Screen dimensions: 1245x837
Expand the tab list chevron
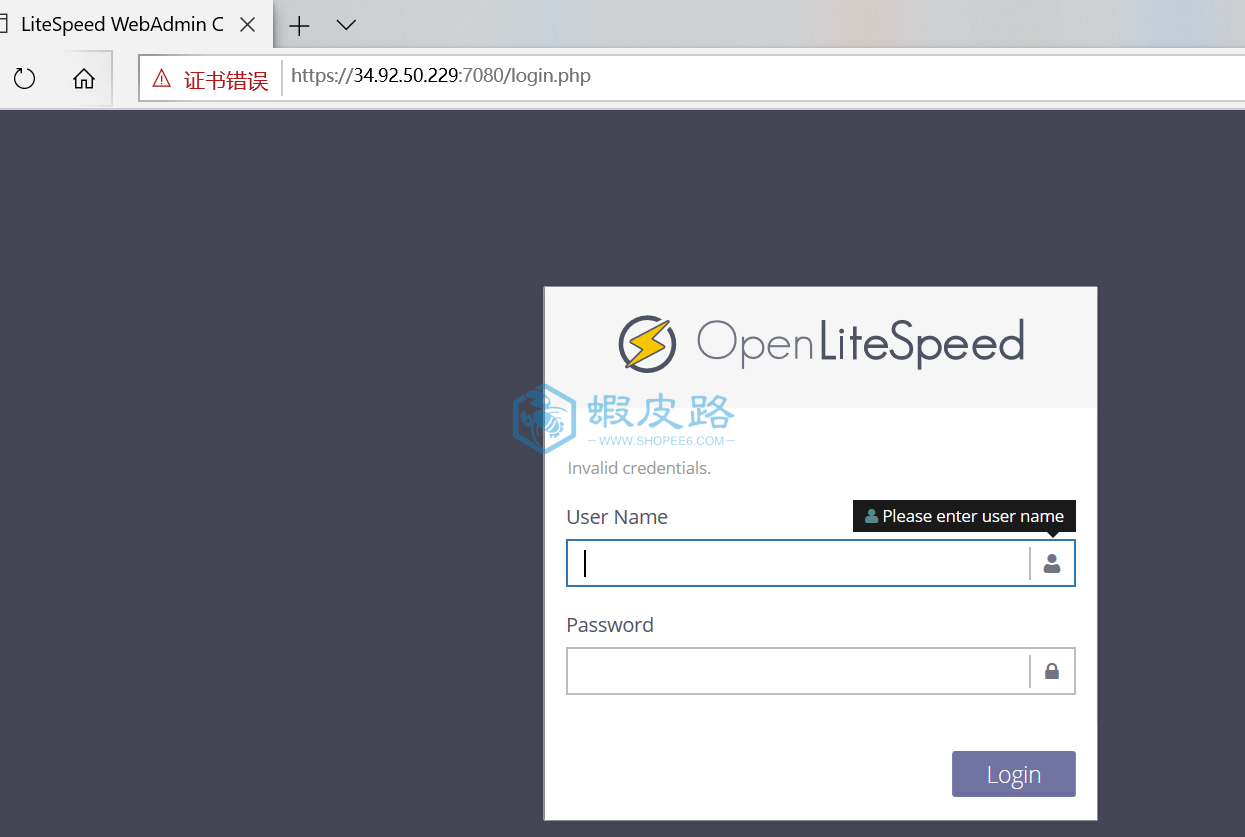(x=346, y=25)
